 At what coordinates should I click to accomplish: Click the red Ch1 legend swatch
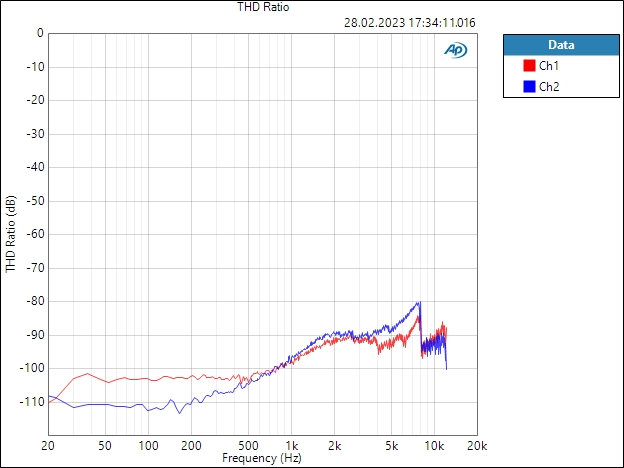529,66
